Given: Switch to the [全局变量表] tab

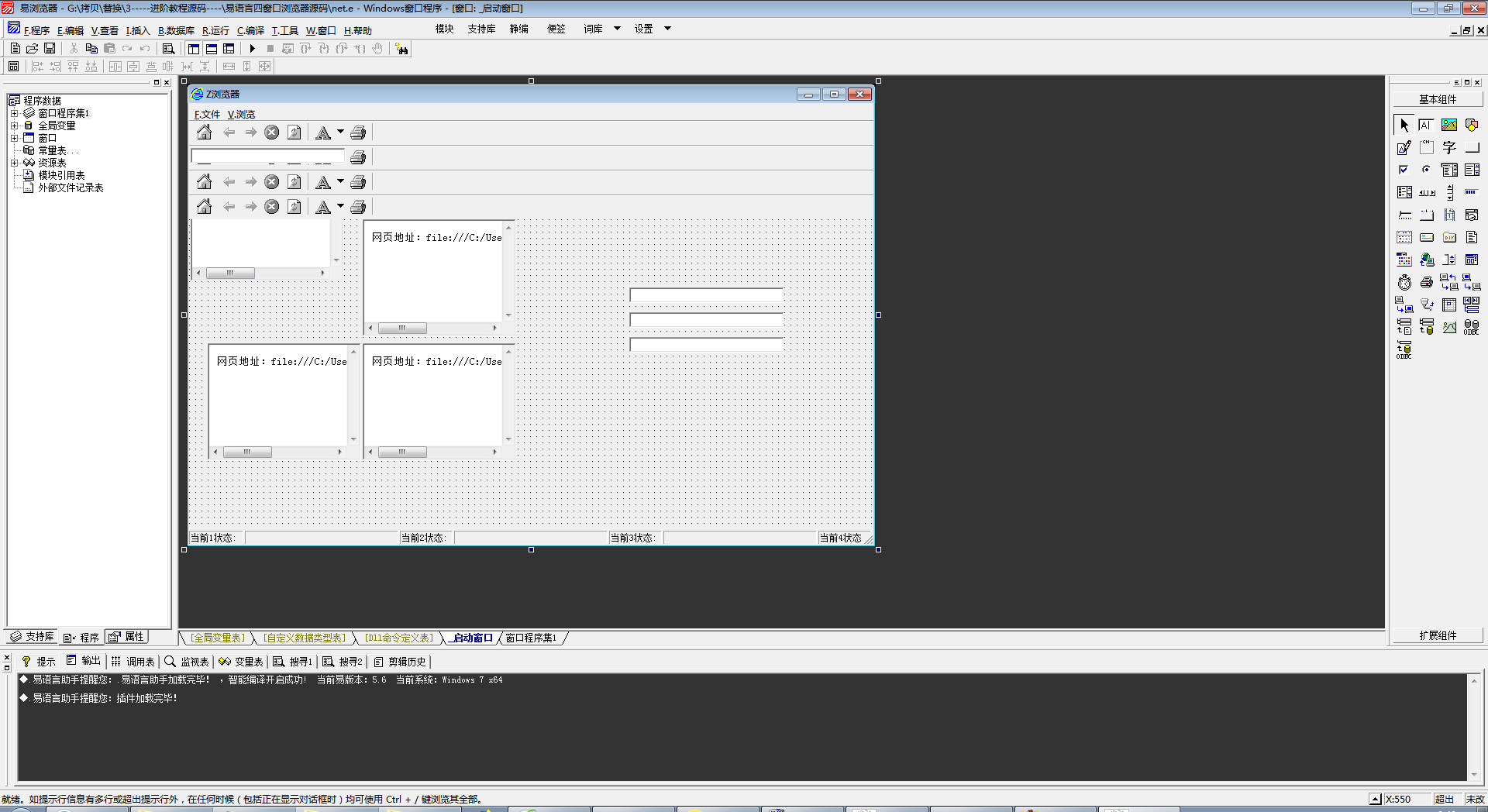Looking at the screenshot, I should (x=218, y=638).
